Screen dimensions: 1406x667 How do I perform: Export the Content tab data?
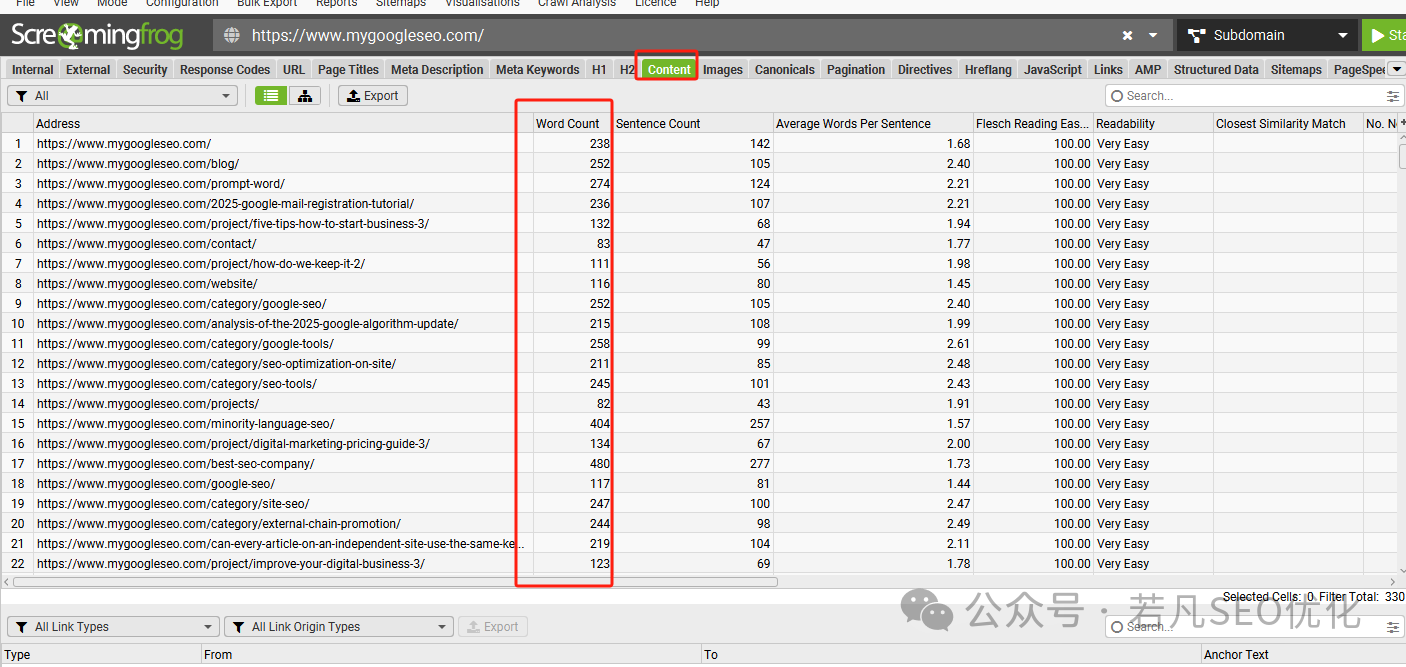tap(372, 96)
